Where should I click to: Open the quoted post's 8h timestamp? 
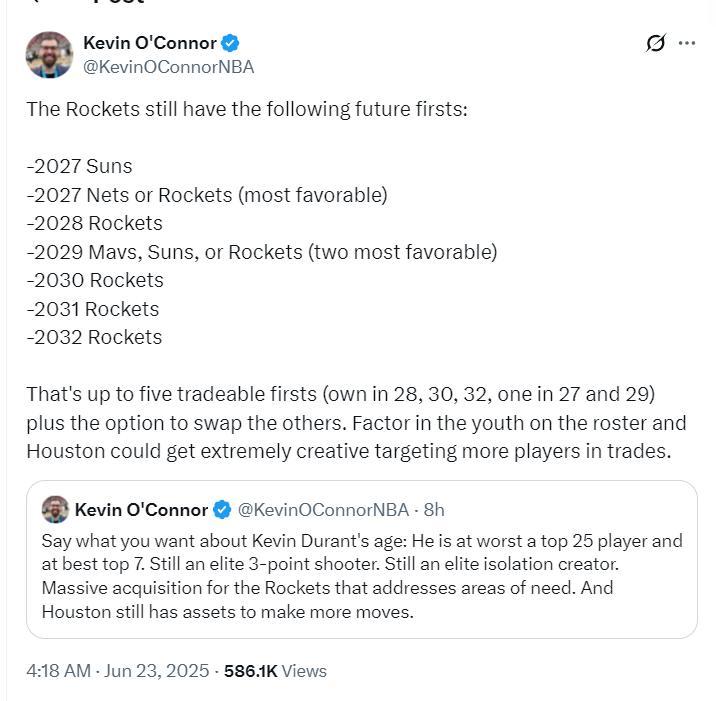point(434,510)
